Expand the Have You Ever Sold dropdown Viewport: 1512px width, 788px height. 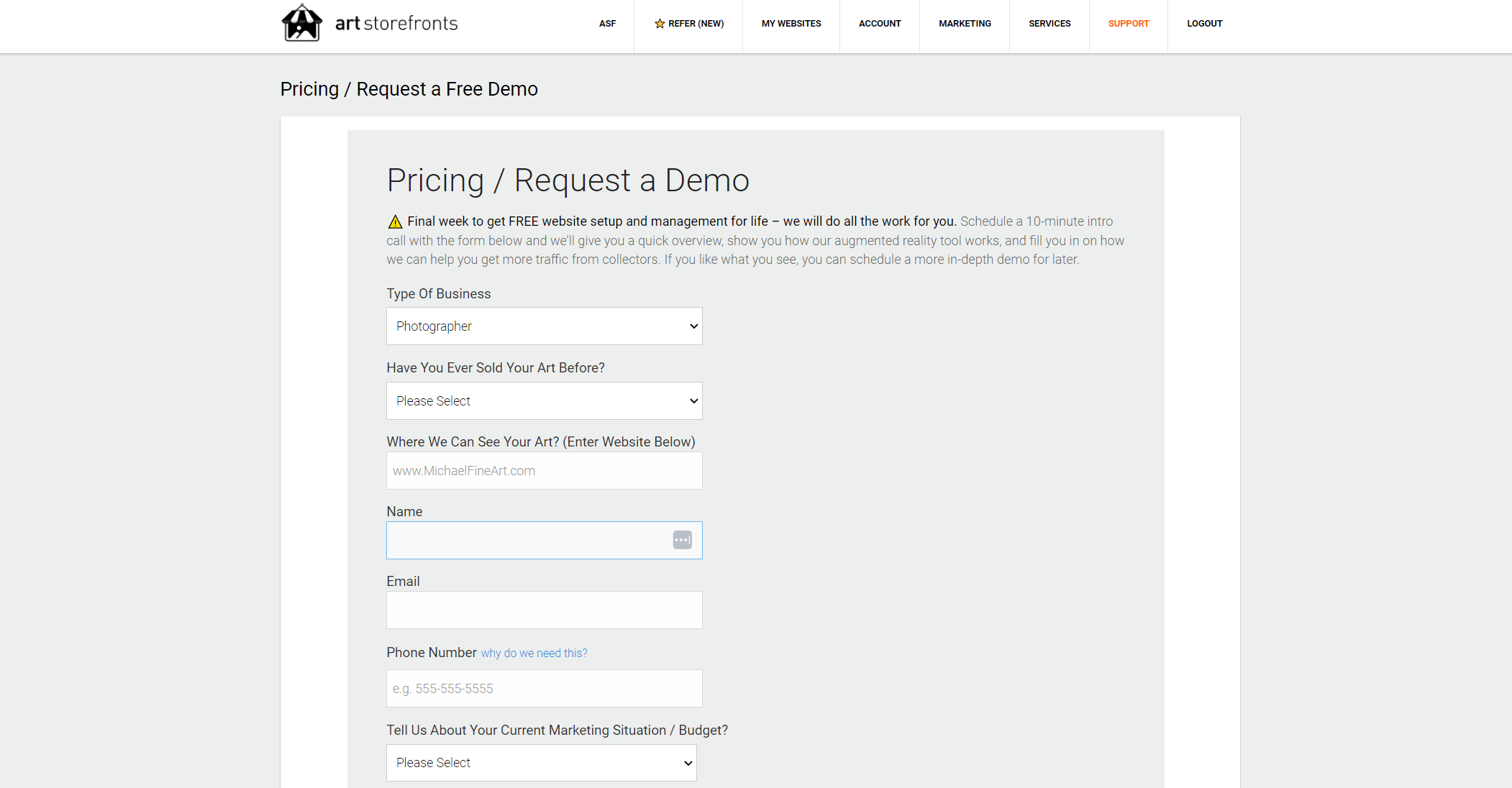pos(544,401)
